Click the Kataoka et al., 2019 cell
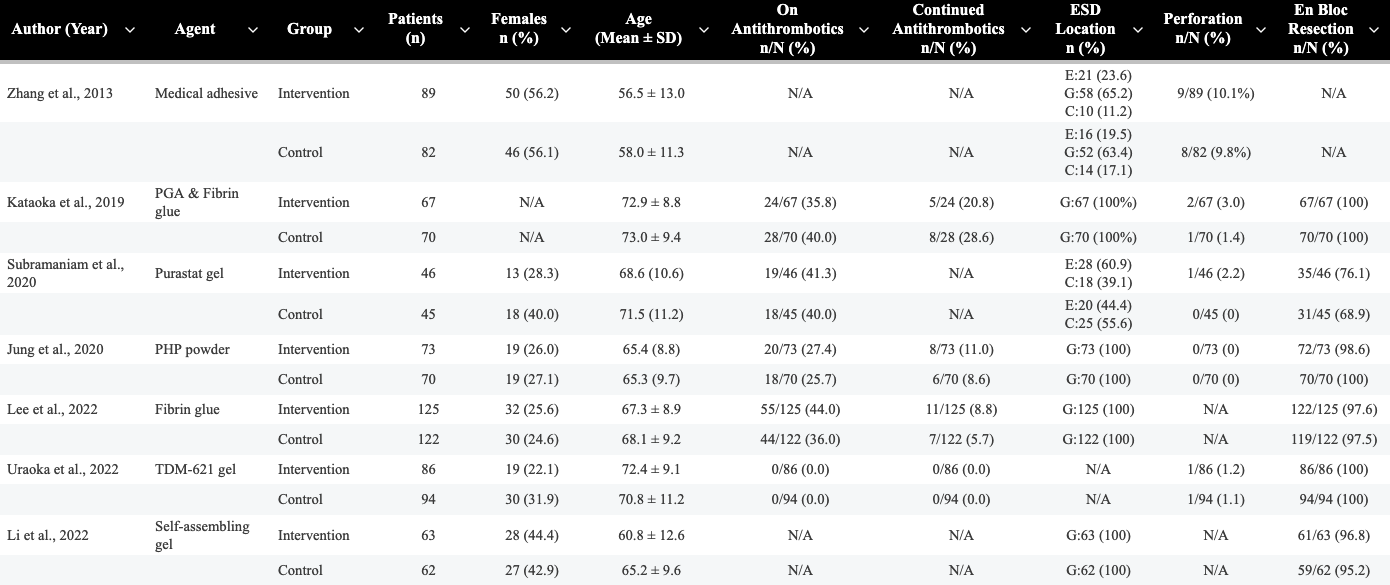This screenshot has width=1390, height=585. point(66,202)
